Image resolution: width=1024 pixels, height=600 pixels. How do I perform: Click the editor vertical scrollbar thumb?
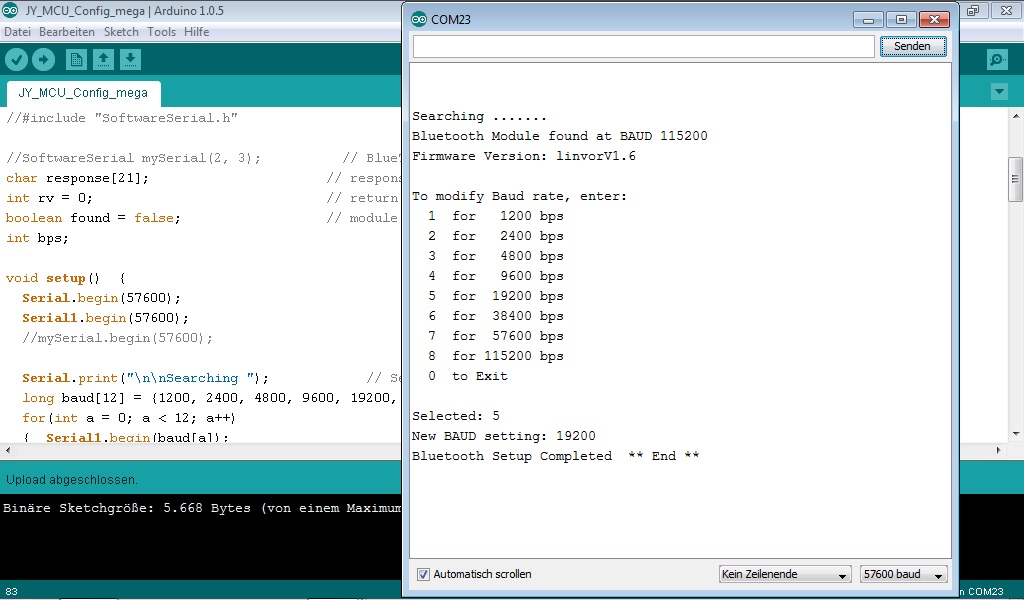1015,179
